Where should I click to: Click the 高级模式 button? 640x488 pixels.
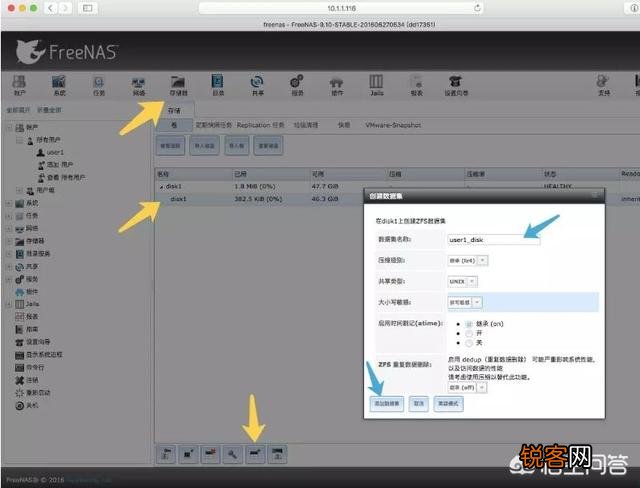click(x=448, y=404)
